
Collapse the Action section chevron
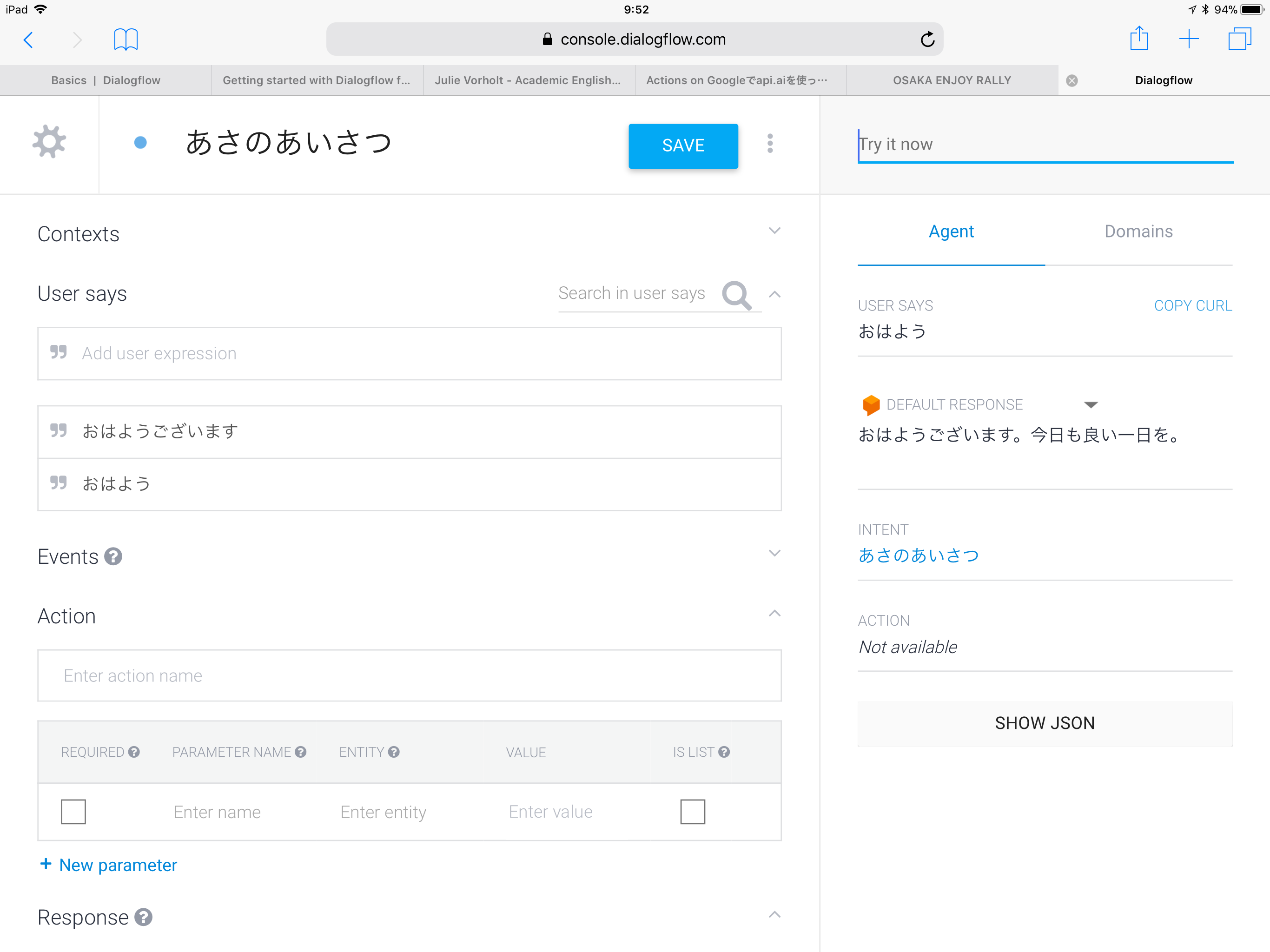tap(774, 614)
